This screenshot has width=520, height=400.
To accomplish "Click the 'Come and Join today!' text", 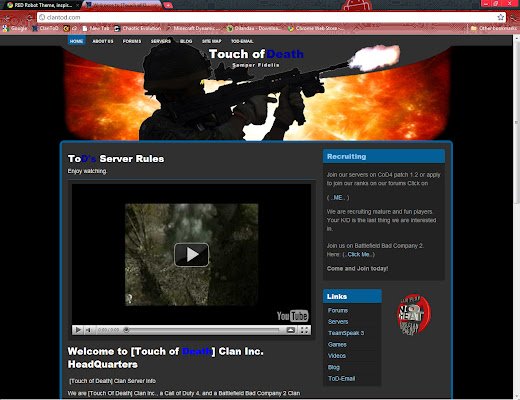I will 357,268.
